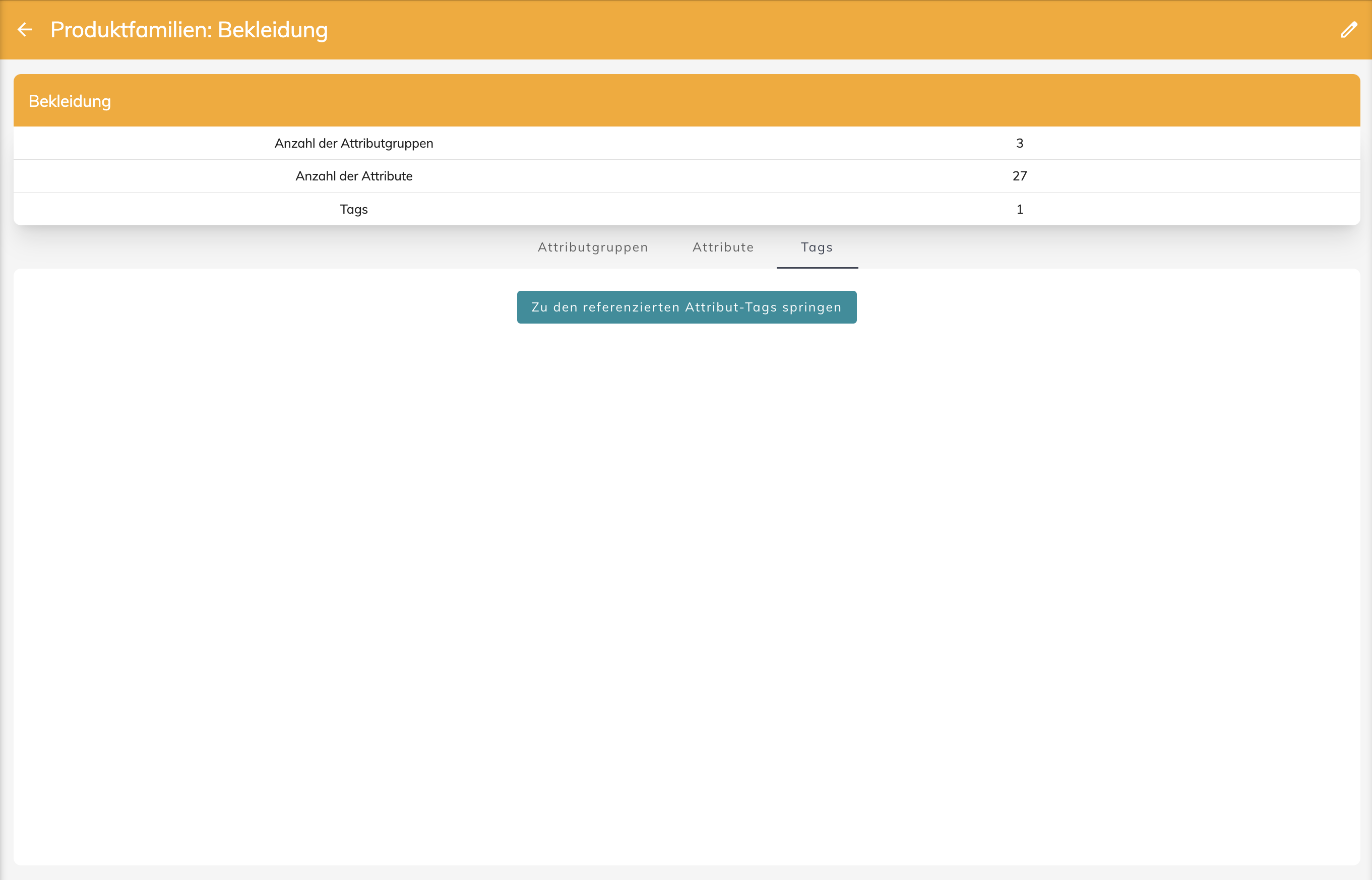Switch to the Attributgruppen tab
The image size is (1372, 880).
click(593, 247)
